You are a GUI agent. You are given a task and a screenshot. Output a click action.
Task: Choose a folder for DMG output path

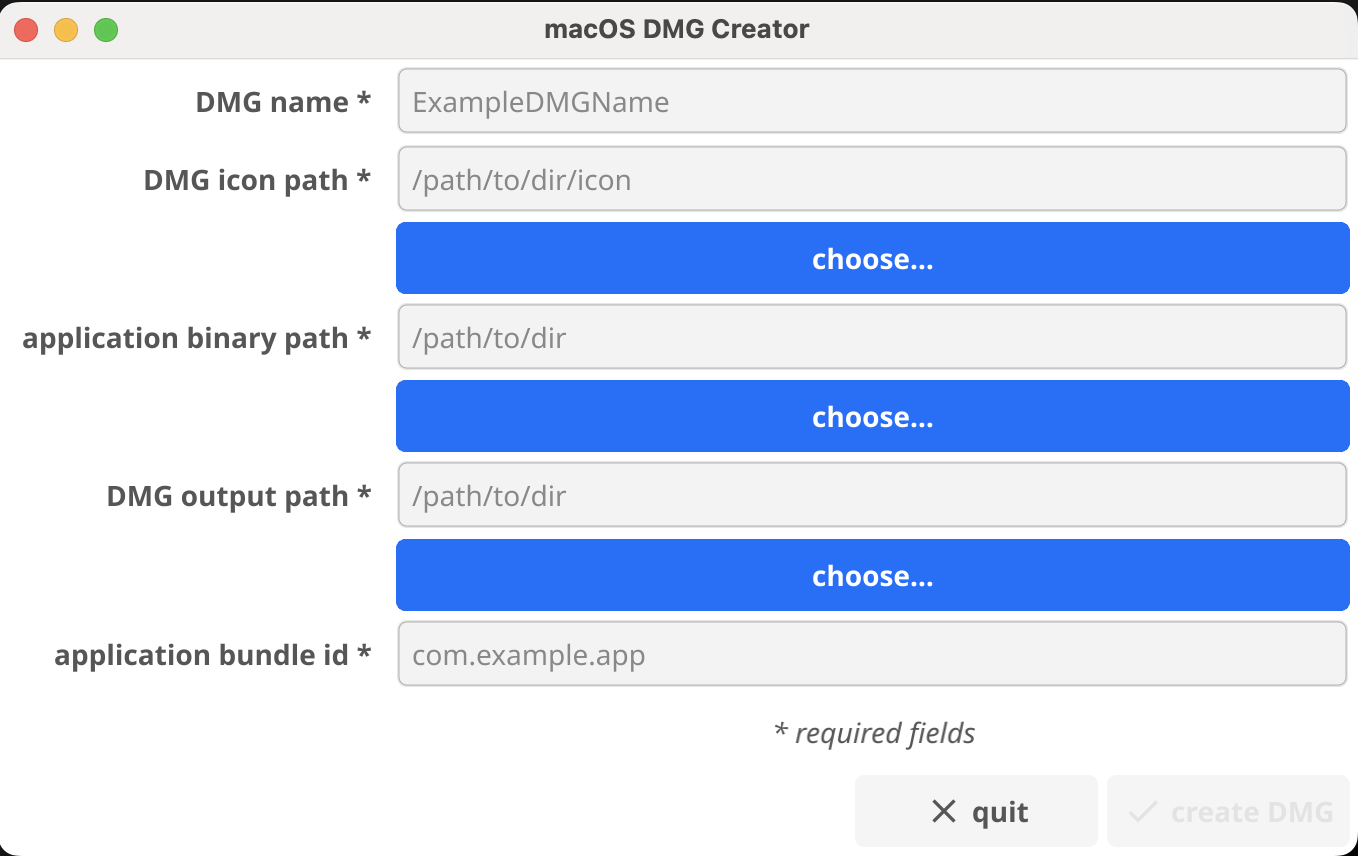click(x=872, y=575)
